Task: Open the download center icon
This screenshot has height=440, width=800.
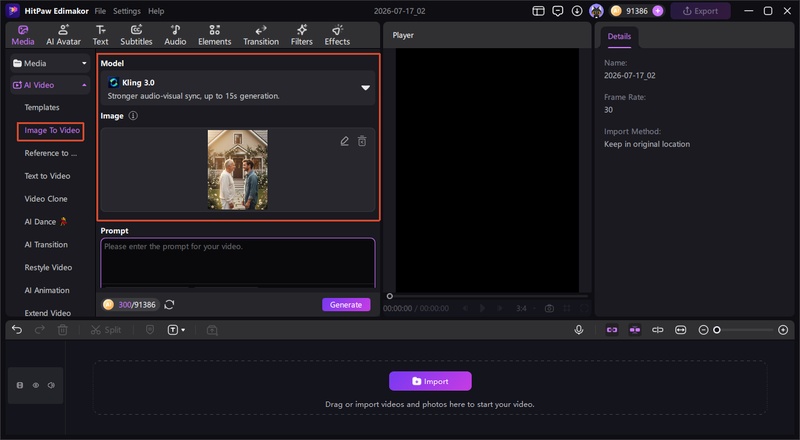Action: [577, 11]
